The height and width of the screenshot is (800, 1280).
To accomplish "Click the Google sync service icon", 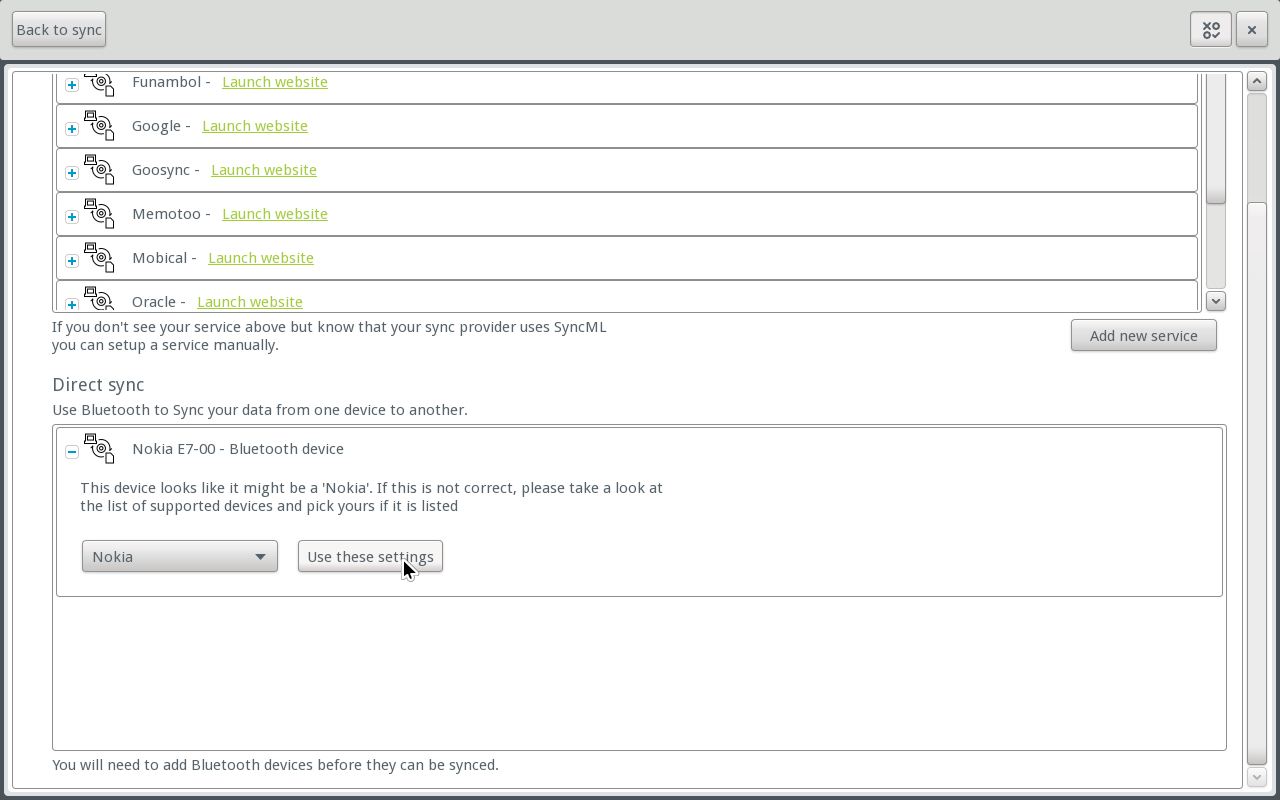I will pos(99,126).
